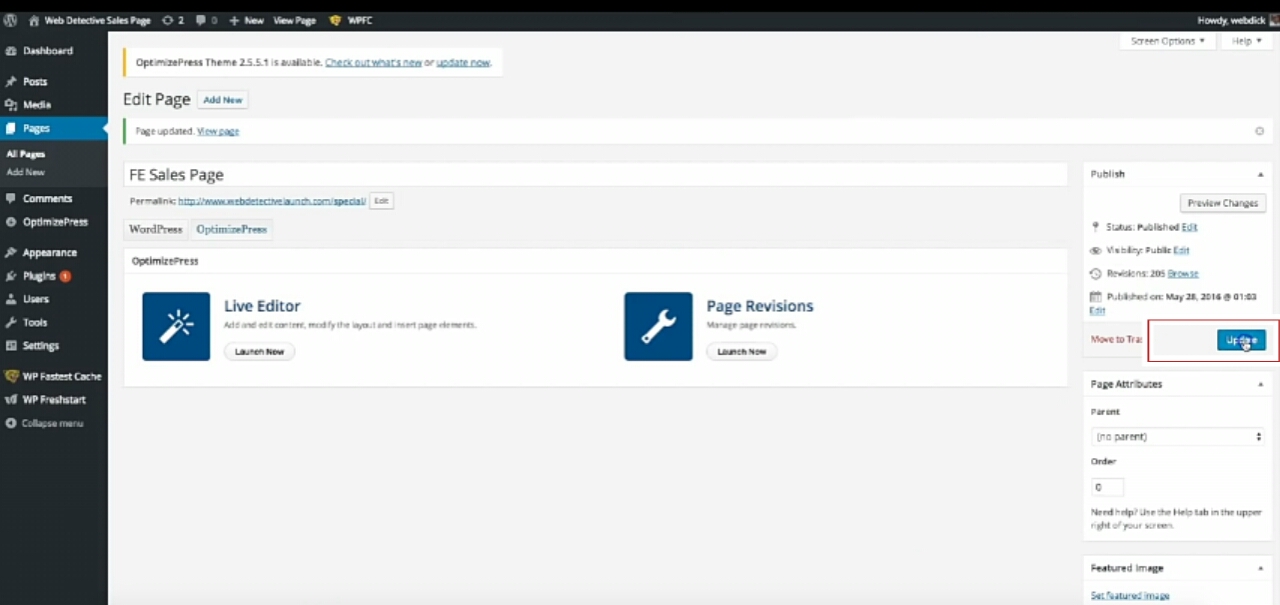The image size is (1280, 605).
Task: Collapse the Publish panel
Action: [x=1260, y=174]
